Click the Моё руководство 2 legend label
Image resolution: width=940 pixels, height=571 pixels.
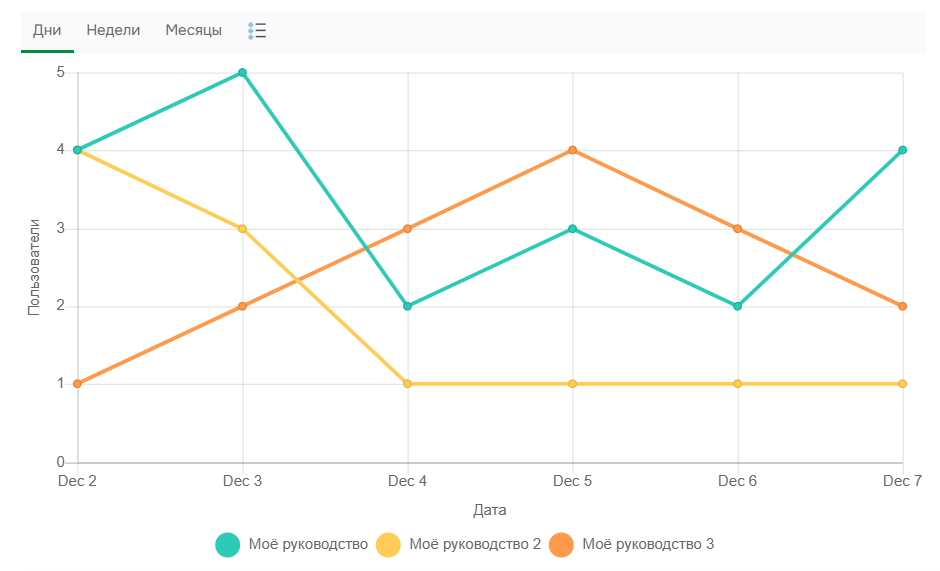coord(475,545)
